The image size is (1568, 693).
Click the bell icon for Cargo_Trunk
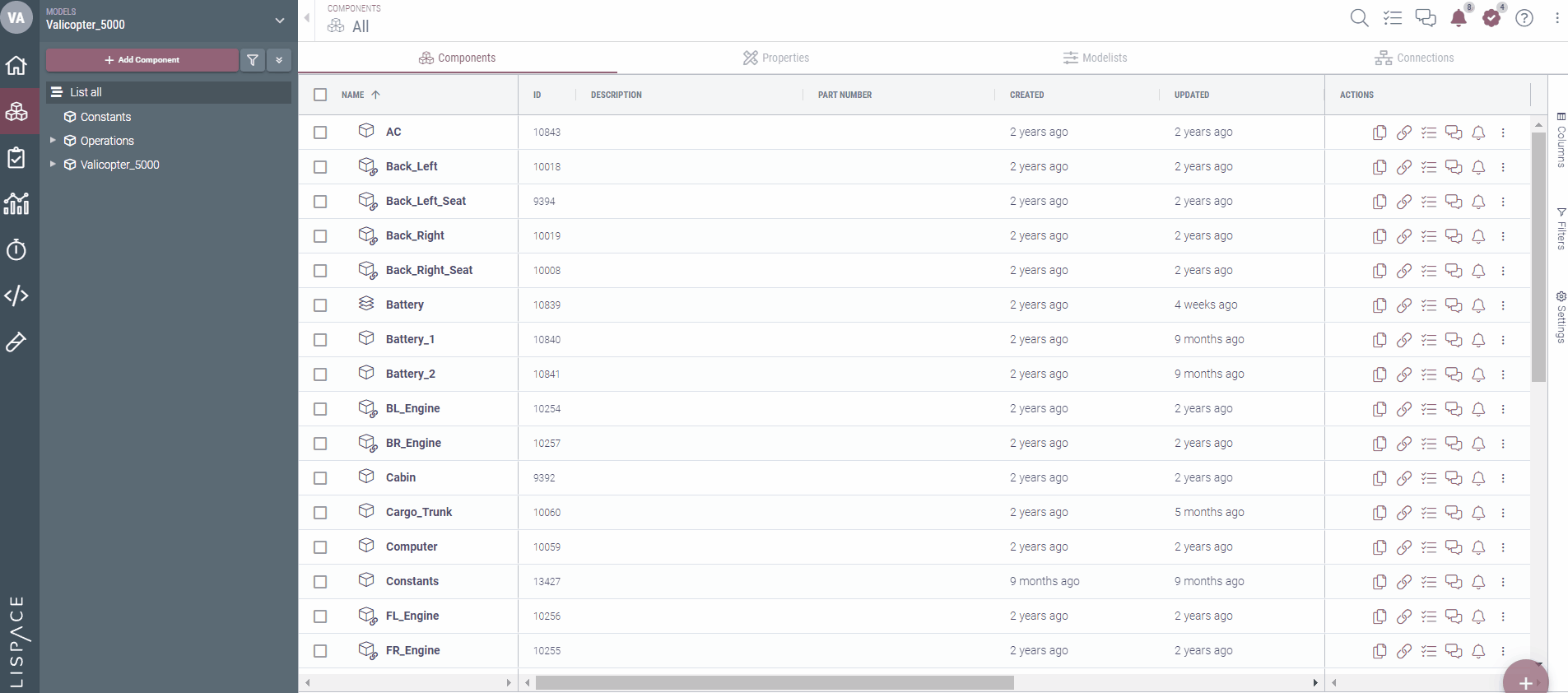(x=1478, y=513)
